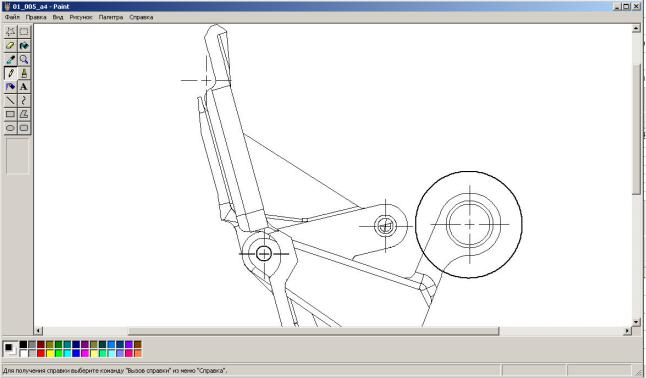Image resolution: width=646 pixels, height=378 pixels.
Task: Select the Text tool
Action: (x=24, y=87)
